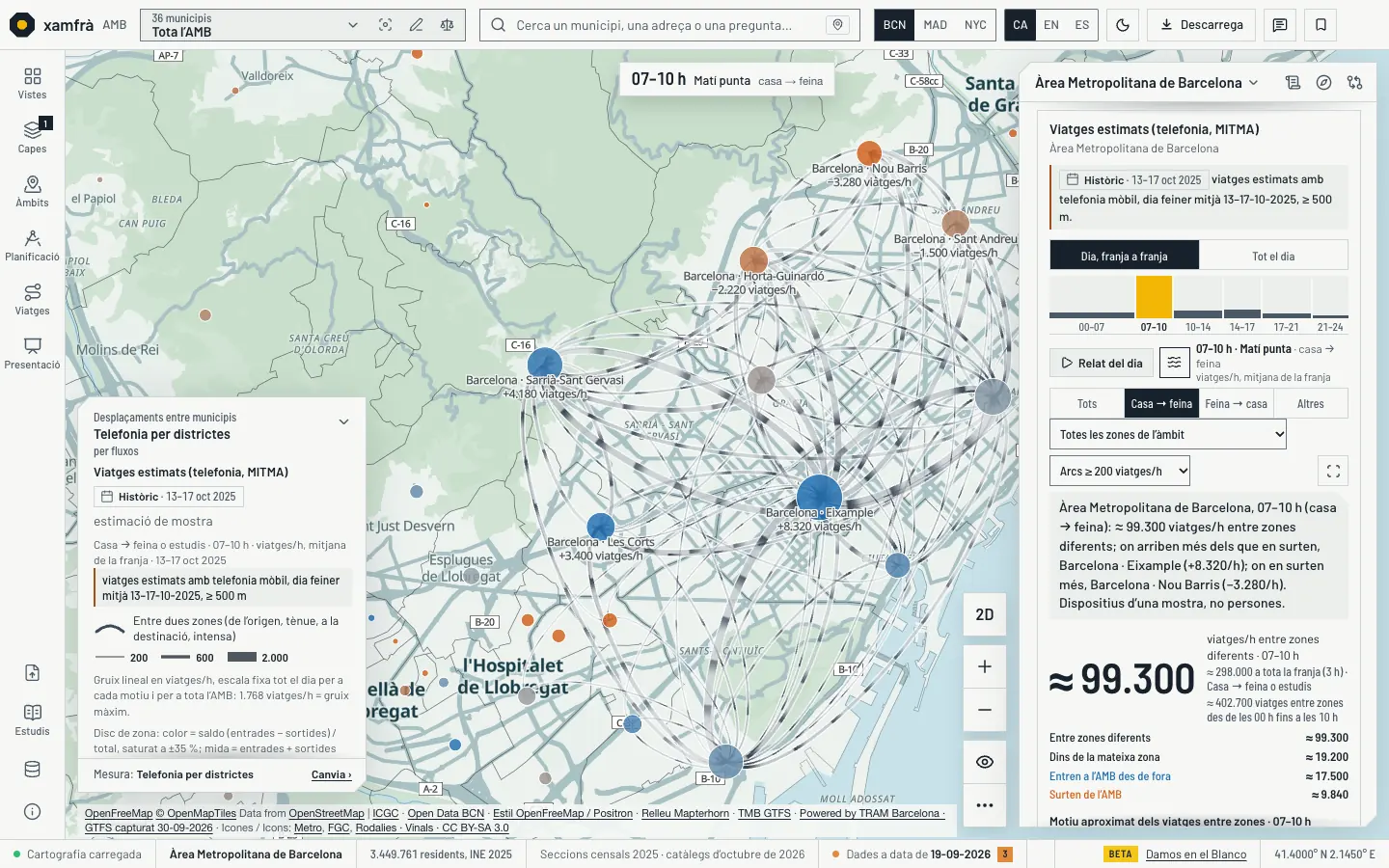Open the Estudis book icon in sidebar

click(32, 719)
